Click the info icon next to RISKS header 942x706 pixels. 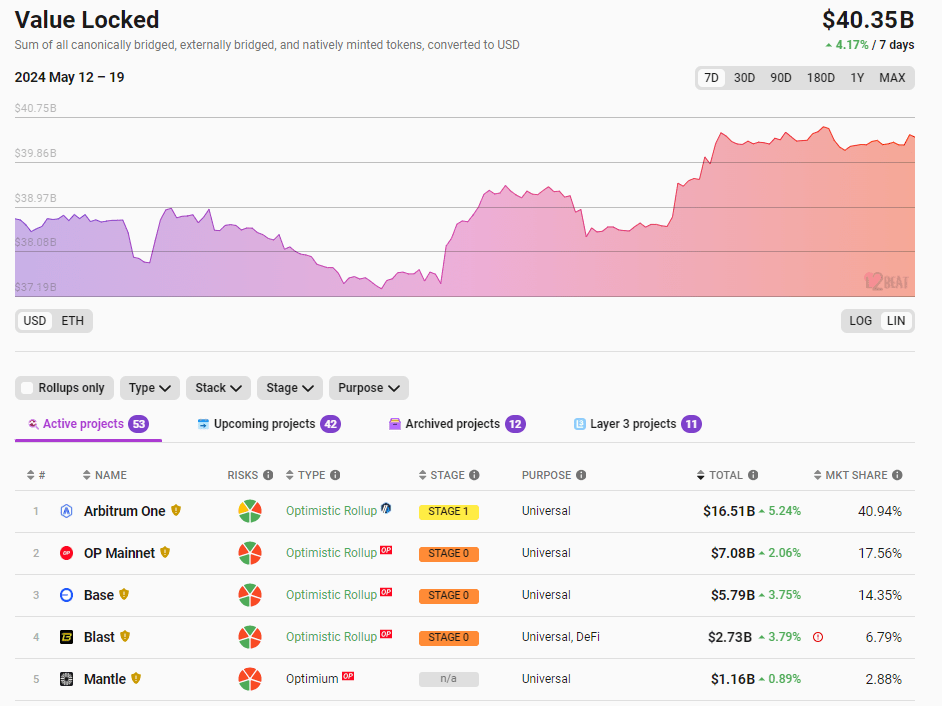tap(268, 475)
